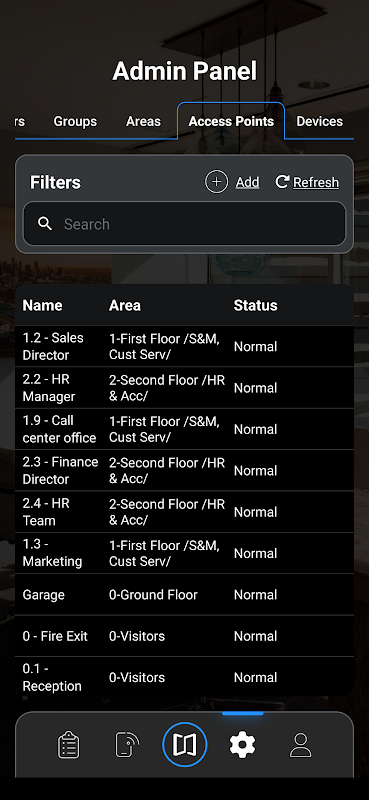369x800 pixels.
Task: Focus the Search input field
Action: tap(184, 224)
